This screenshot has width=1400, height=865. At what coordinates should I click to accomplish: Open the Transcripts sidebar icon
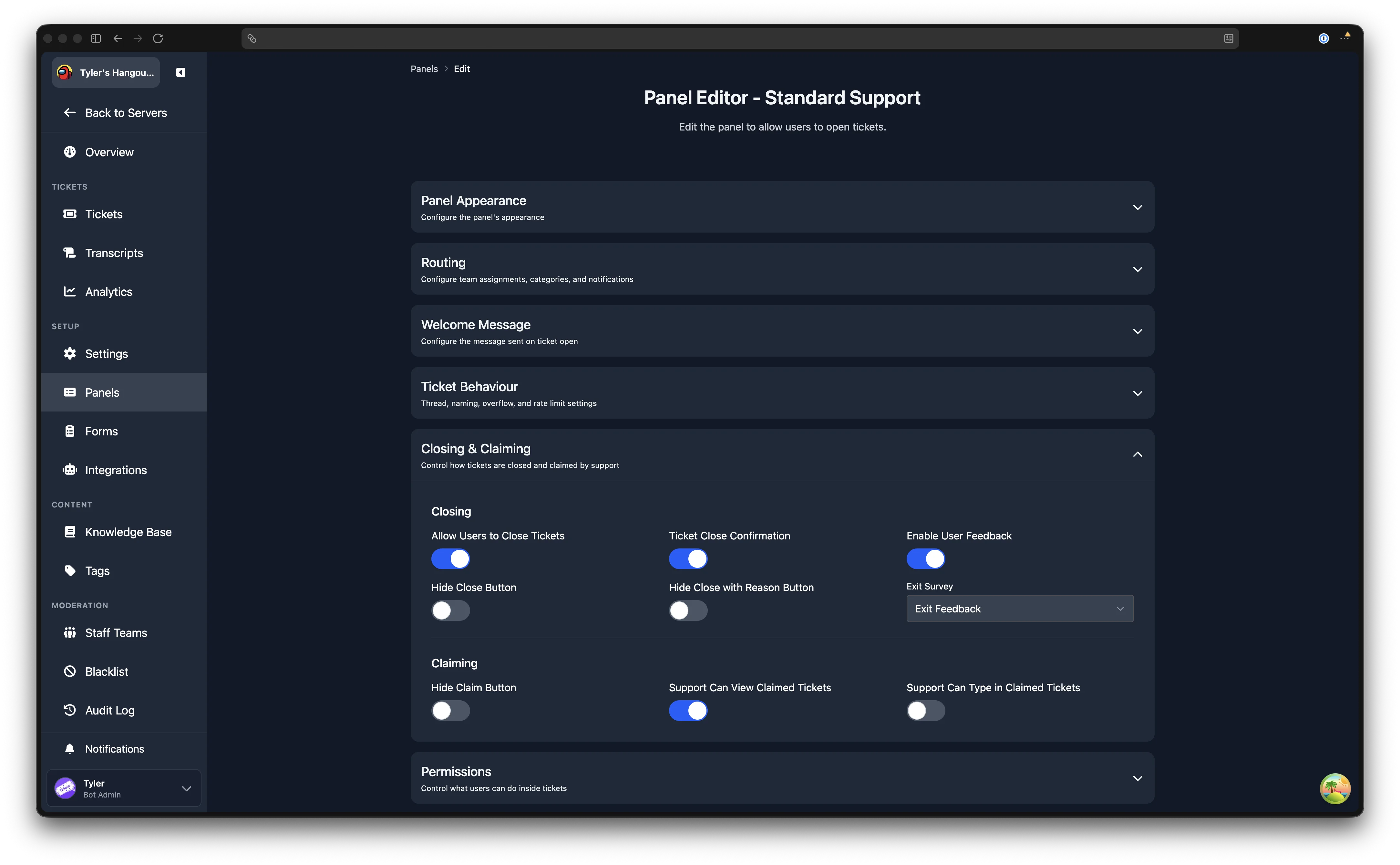coord(70,252)
